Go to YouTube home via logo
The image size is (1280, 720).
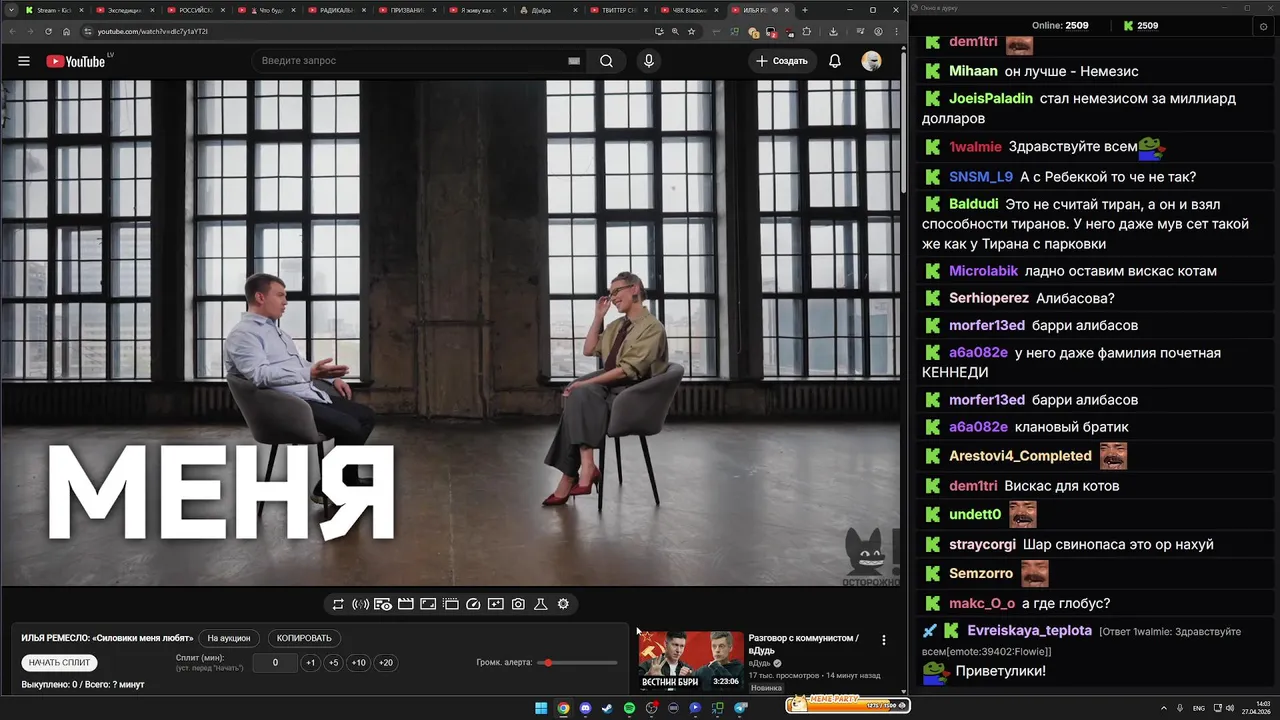coord(75,61)
